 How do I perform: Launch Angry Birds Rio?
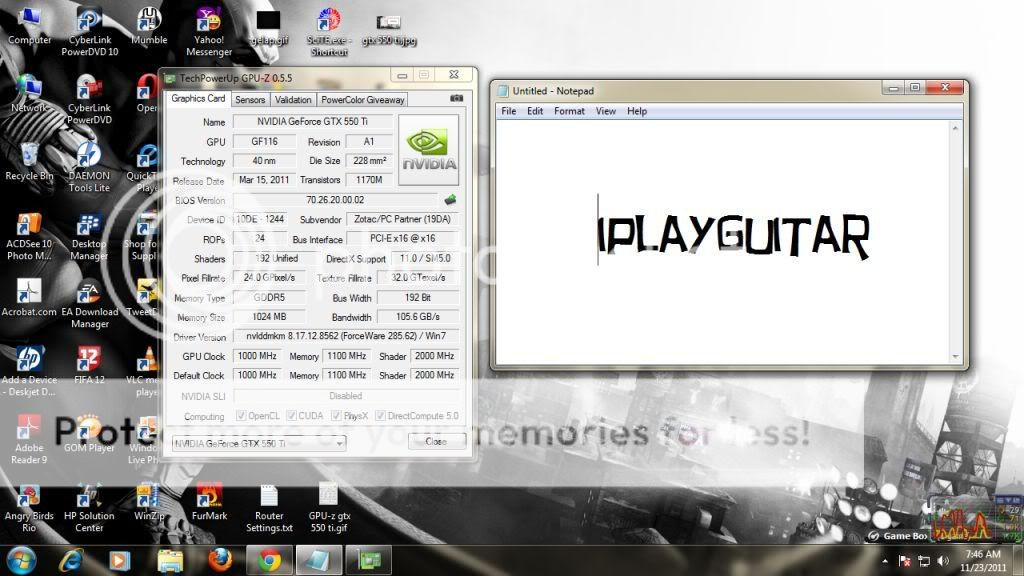(x=29, y=508)
